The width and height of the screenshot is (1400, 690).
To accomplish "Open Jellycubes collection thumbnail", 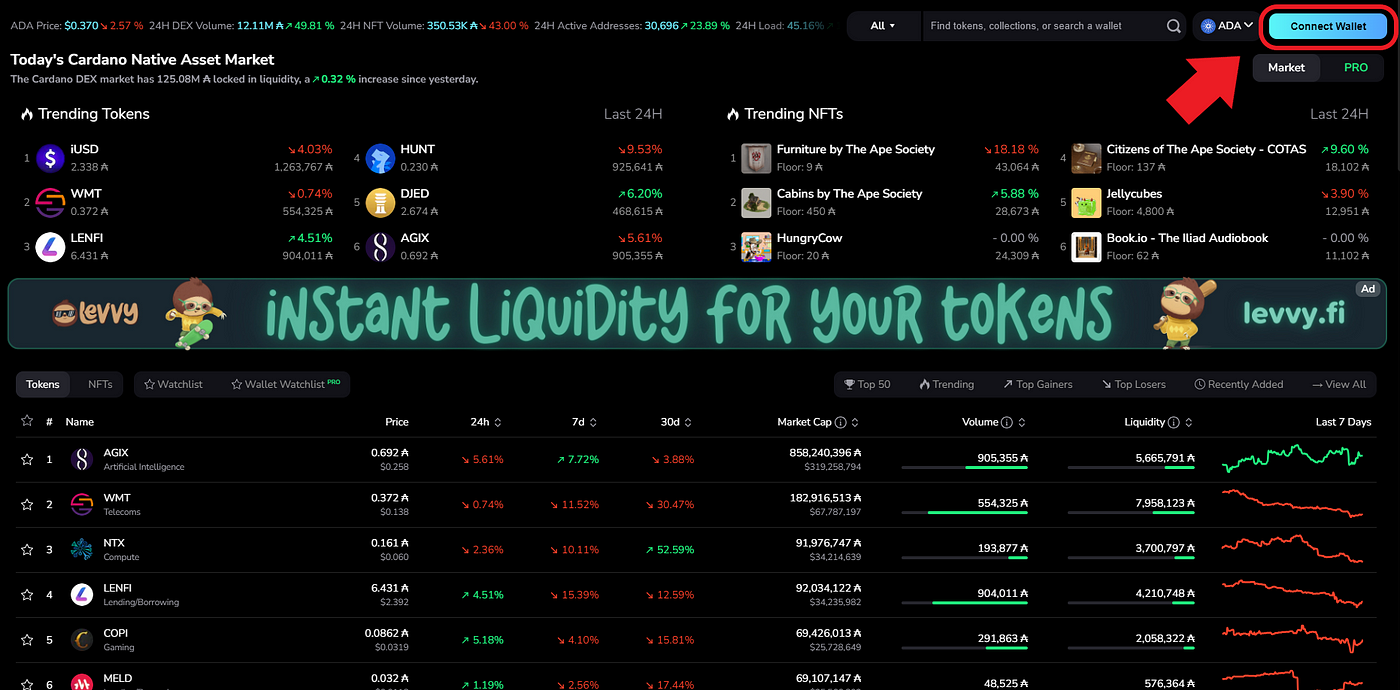I will click(x=1086, y=203).
